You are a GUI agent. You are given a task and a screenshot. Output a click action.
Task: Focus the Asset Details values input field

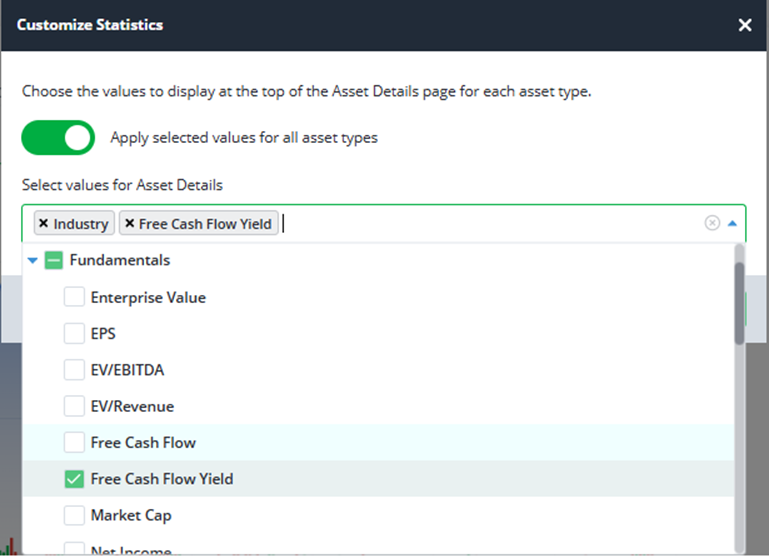(490, 224)
